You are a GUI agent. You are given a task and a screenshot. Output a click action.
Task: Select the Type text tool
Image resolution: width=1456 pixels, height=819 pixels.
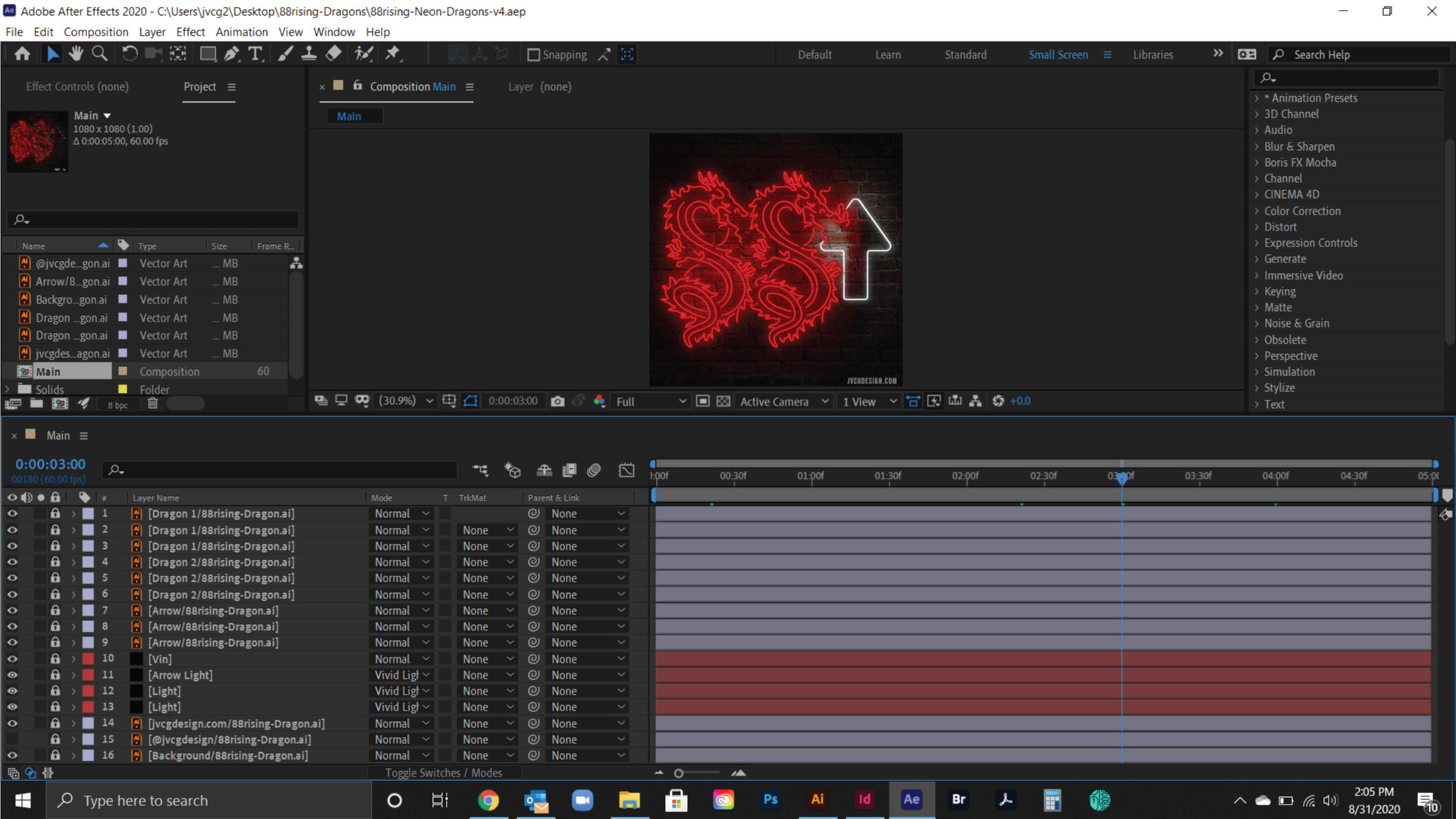tap(256, 54)
